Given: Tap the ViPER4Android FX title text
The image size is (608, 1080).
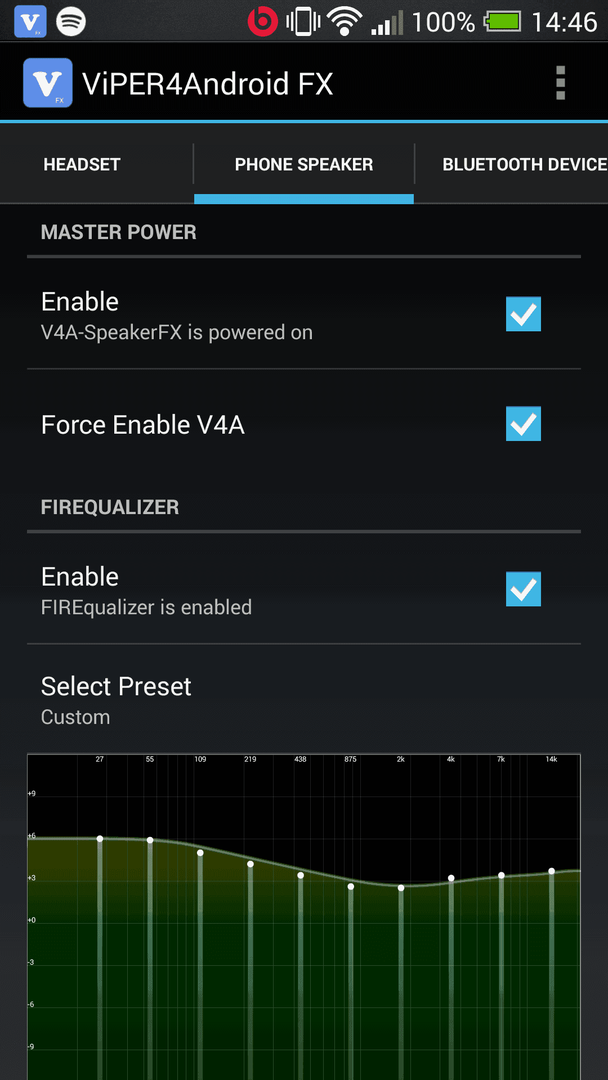Looking at the screenshot, I should 208,84.
